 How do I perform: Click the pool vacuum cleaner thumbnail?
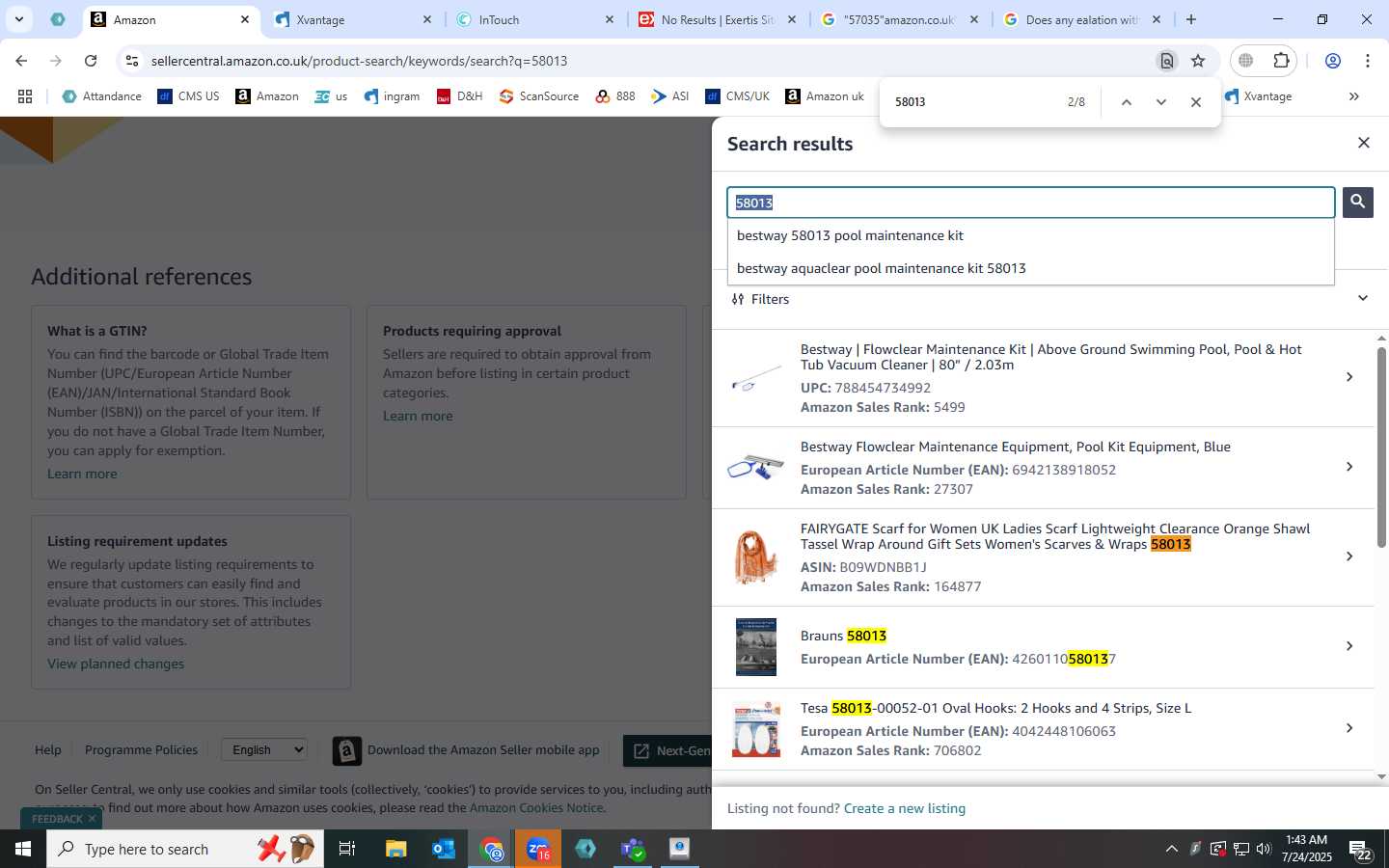[755, 378]
